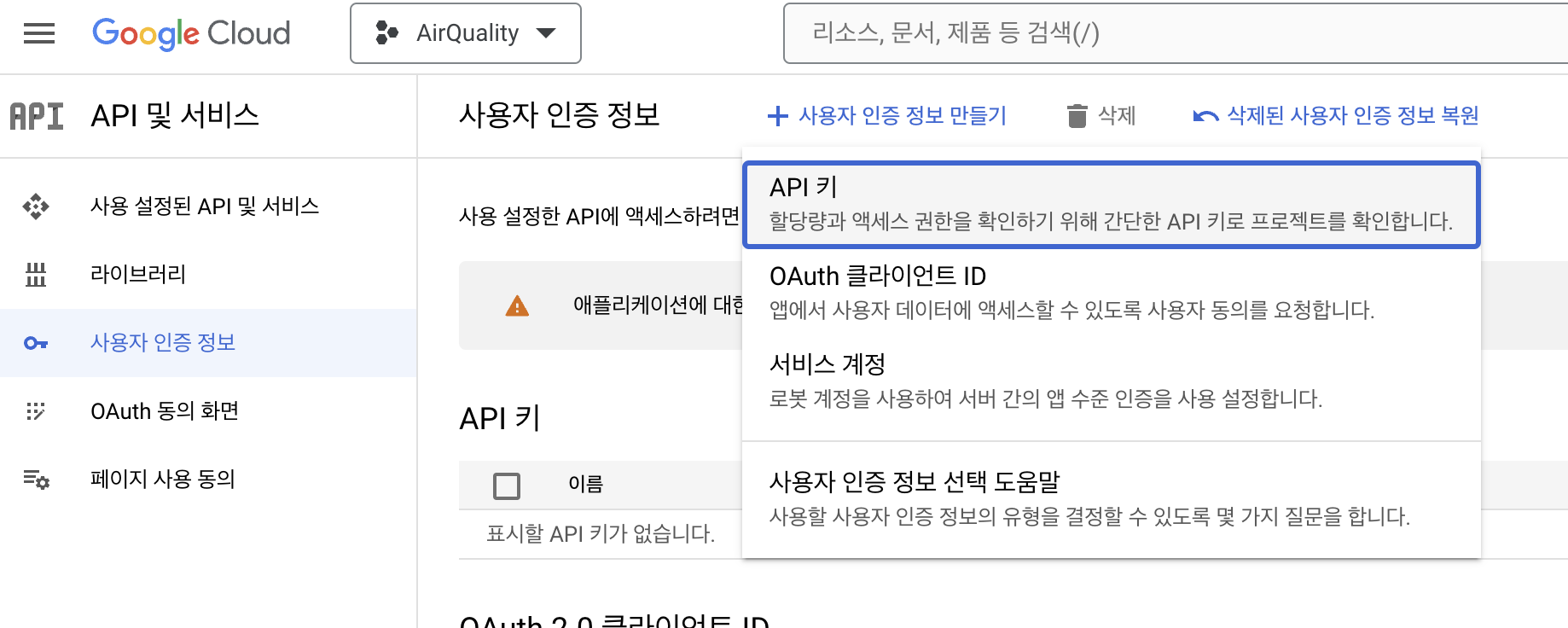
Task: Click 사용자 인증 정보 만들기 button
Action: 887,115
